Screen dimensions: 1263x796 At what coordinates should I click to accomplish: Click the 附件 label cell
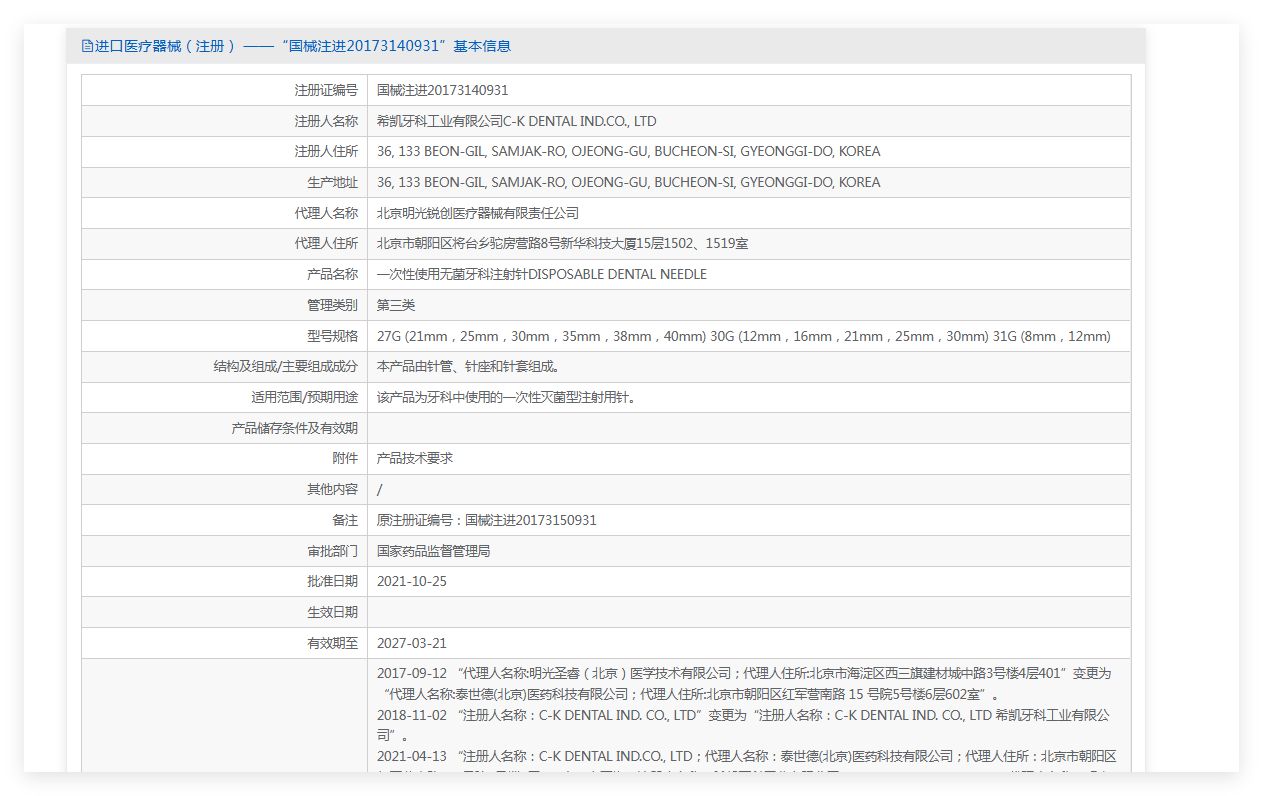tap(224, 459)
